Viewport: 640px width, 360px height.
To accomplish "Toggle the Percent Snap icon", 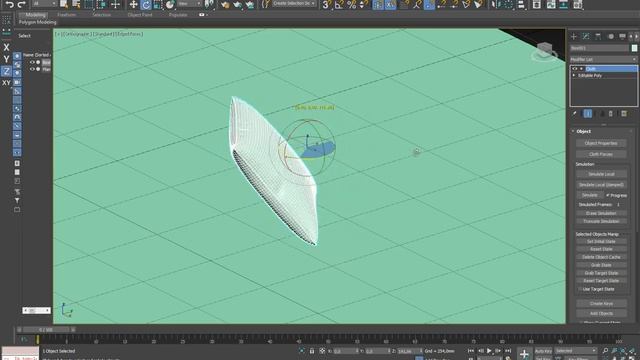I will (351, 4).
